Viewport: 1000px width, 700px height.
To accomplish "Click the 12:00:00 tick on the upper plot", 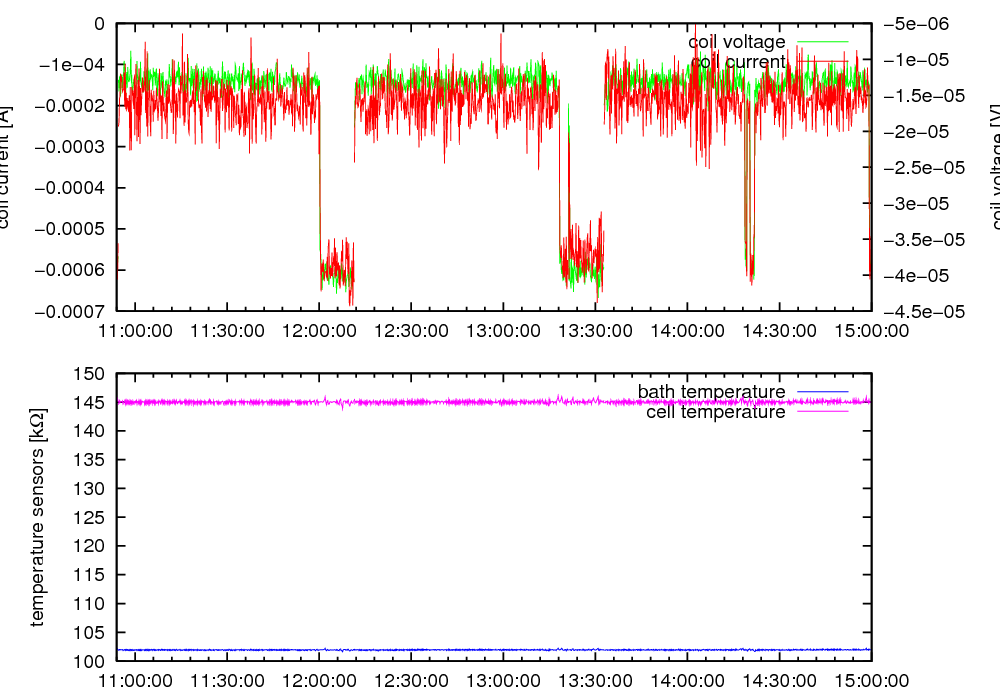I will click(x=318, y=330).
